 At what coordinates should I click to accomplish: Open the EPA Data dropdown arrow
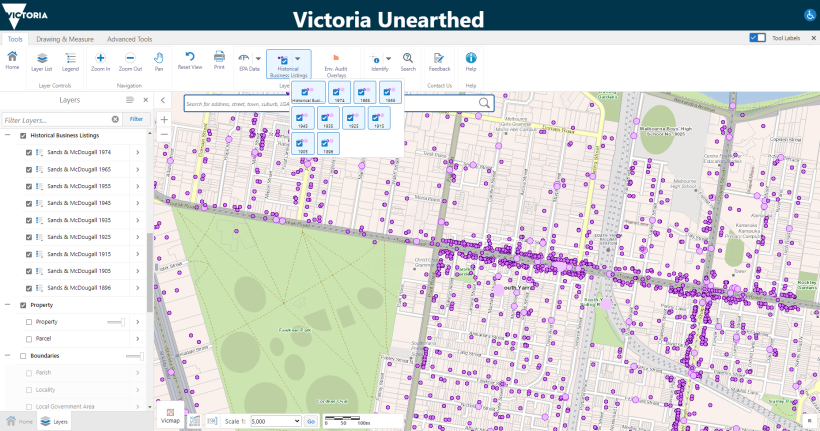258,59
